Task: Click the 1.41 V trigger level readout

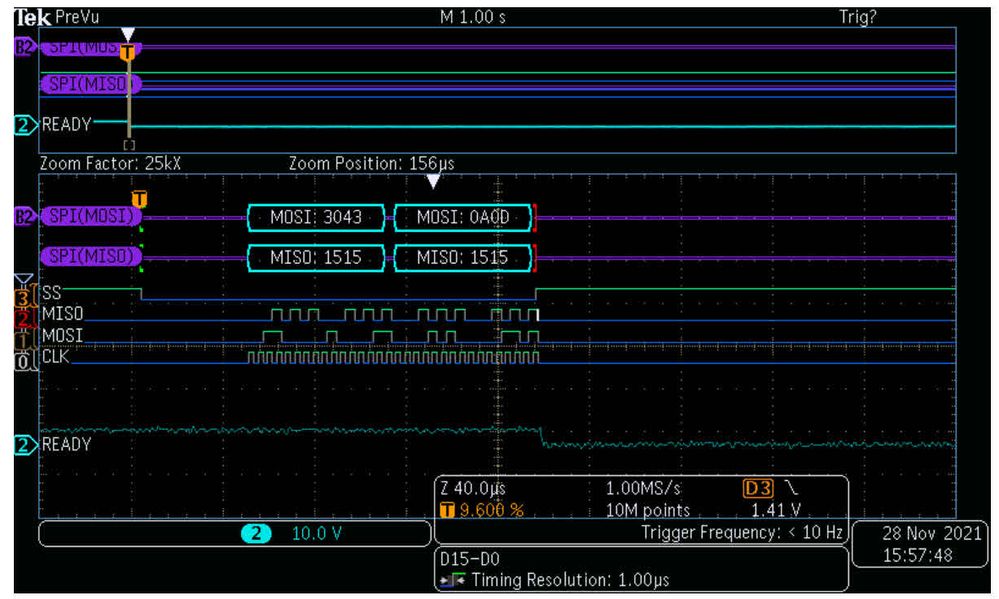Action: click(776, 510)
